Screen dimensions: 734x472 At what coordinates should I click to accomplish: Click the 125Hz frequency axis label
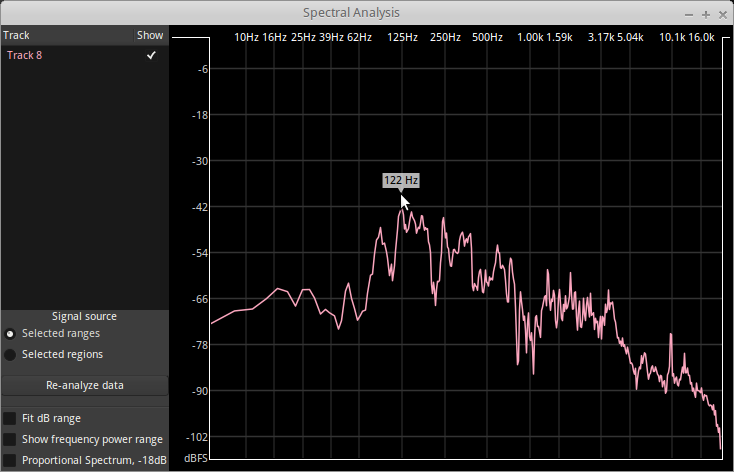(403, 37)
